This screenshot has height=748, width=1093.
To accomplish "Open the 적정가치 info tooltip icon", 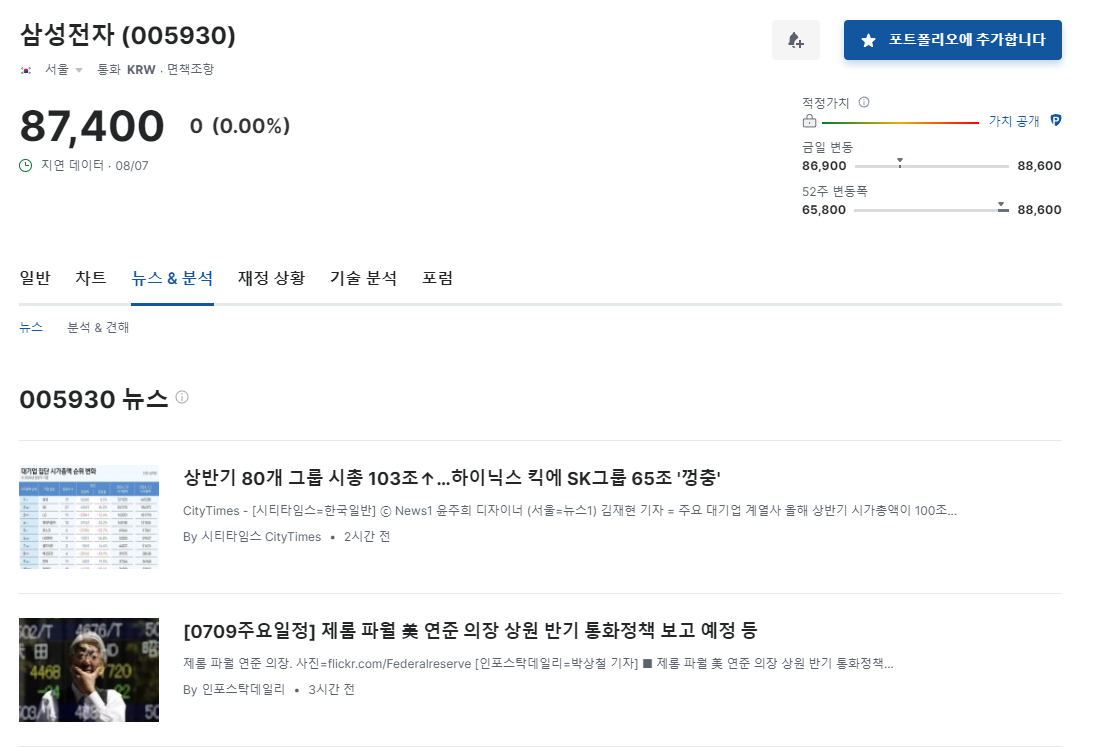I will [x=863, y=101].
